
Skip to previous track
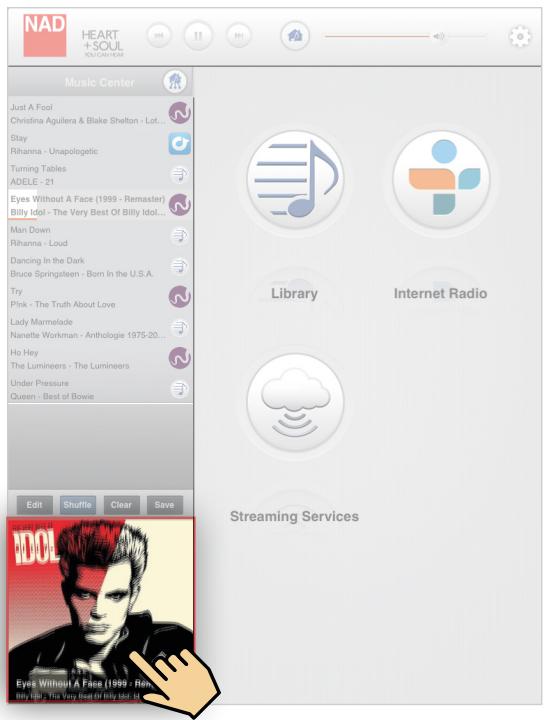(x=158, y=35)
